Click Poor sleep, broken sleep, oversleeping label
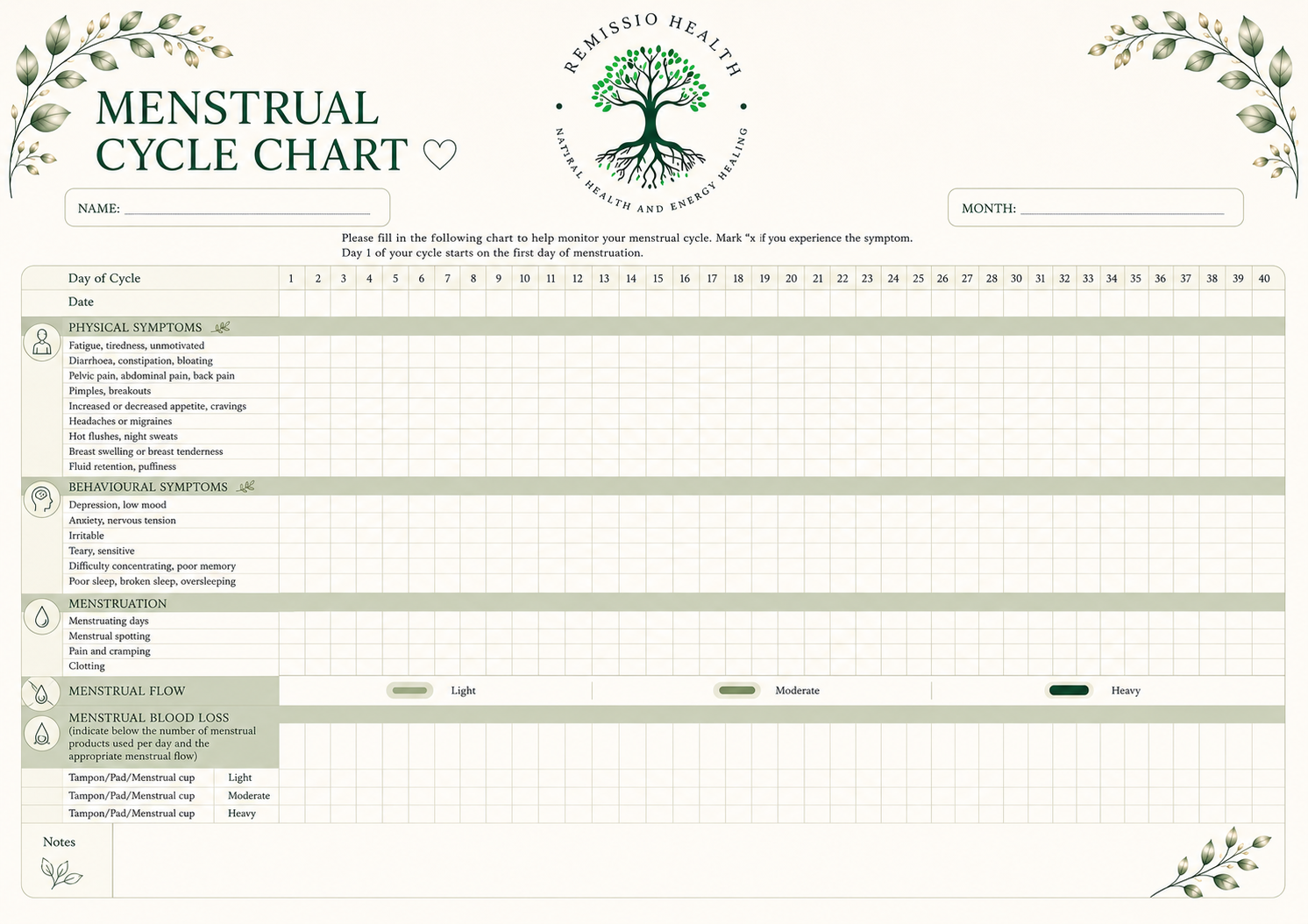Screen dimensions: 1308x924 (153, 581)
